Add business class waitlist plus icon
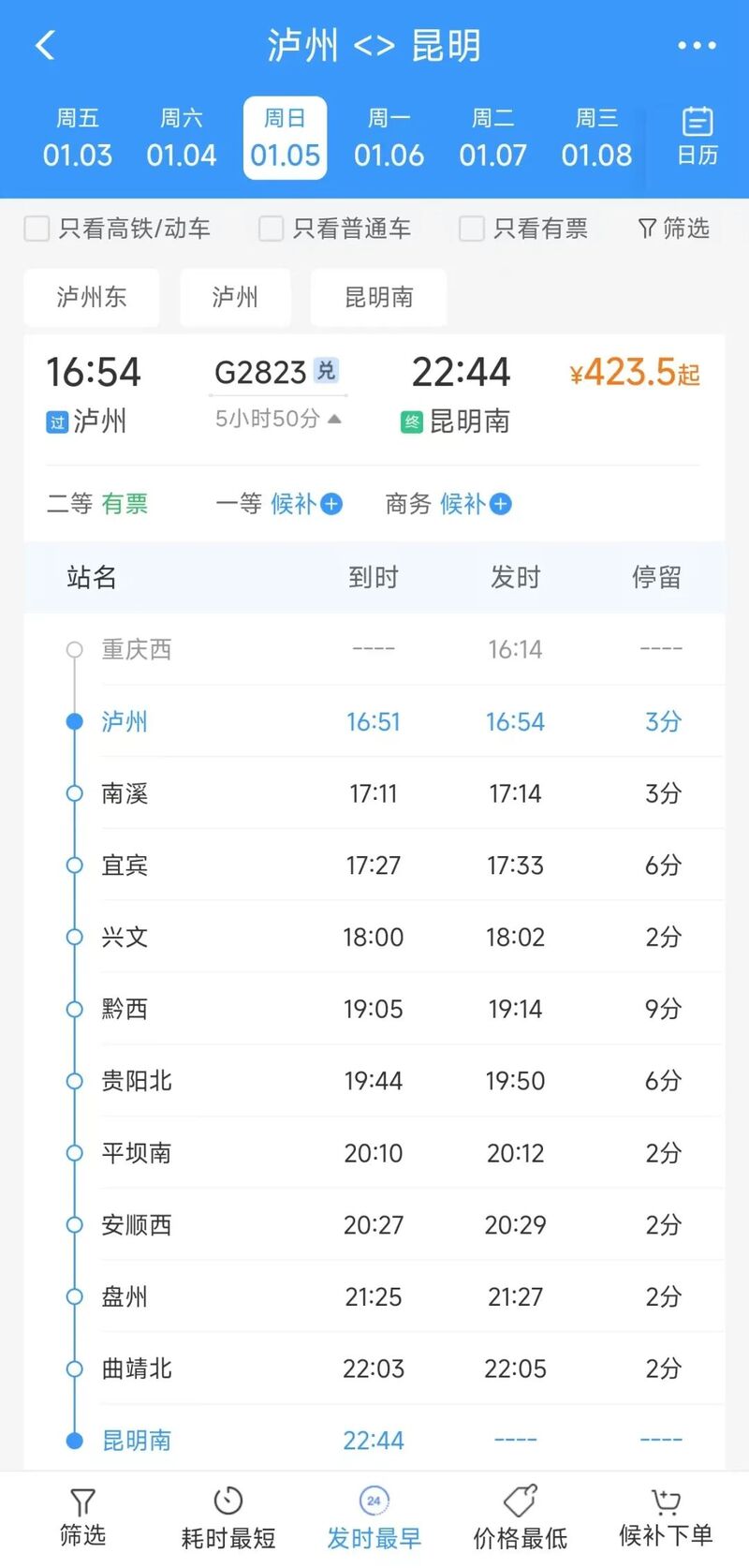749x1568 pixels. click(x=501, y=504)
